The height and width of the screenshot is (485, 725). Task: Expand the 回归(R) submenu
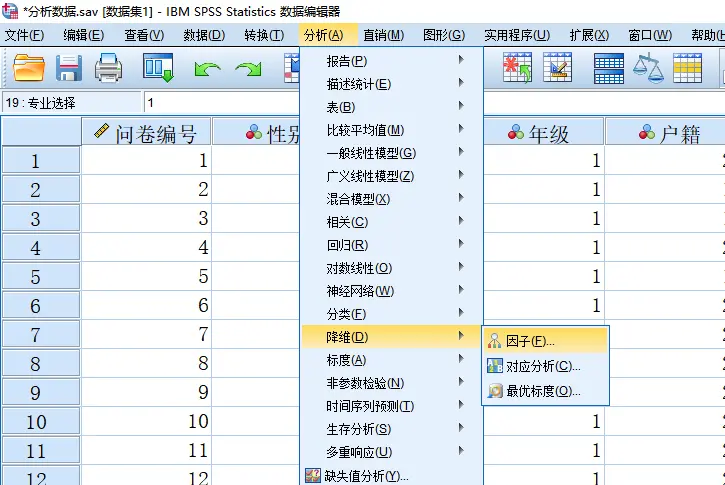pos(391,245)
